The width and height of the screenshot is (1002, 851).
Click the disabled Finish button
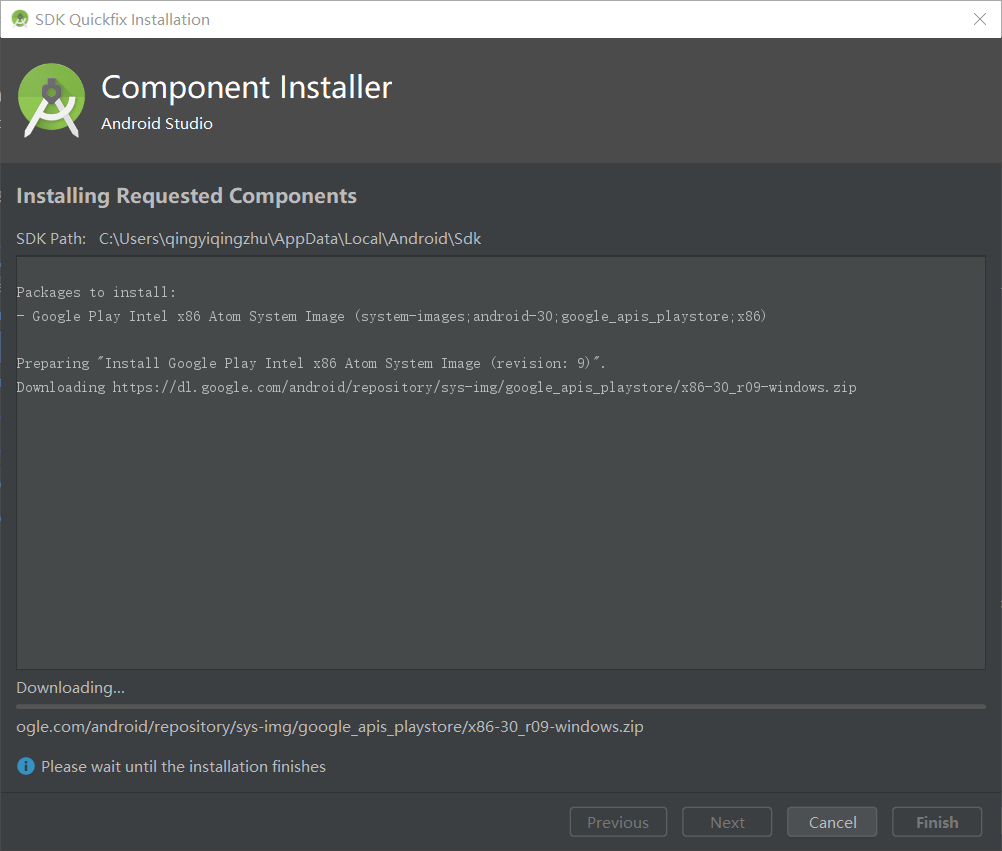[937, 822]
